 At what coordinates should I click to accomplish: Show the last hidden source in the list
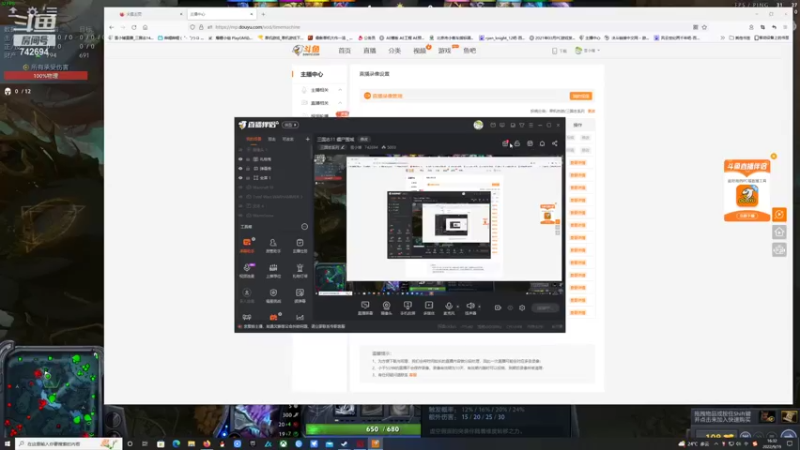(240, 215)
